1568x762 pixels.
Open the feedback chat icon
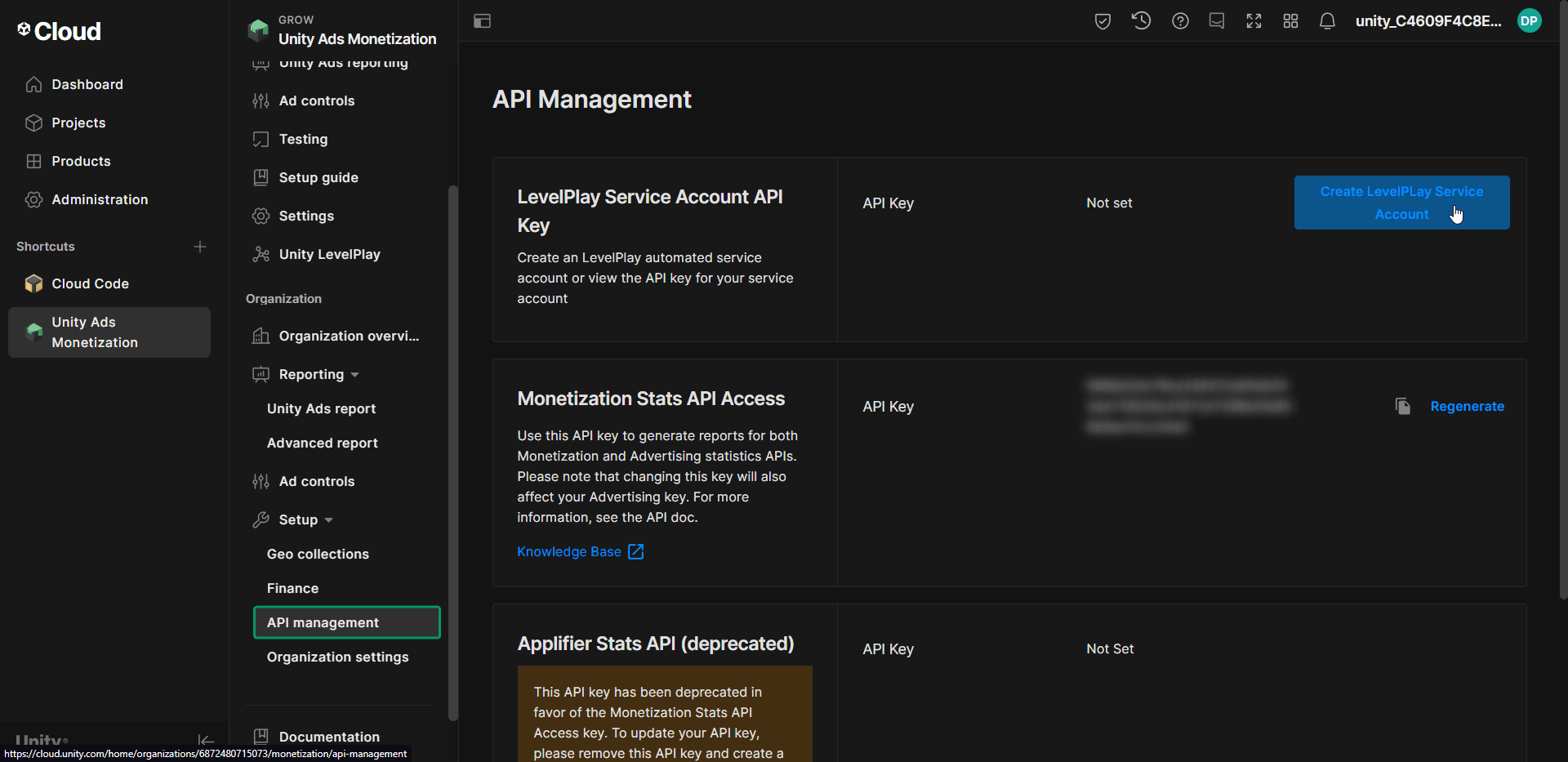tap(1217, 21)
